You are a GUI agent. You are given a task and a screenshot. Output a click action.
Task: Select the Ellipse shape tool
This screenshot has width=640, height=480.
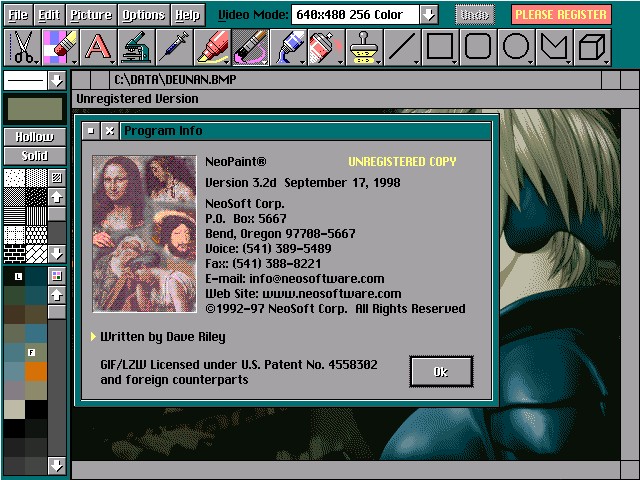pos(516,47)
